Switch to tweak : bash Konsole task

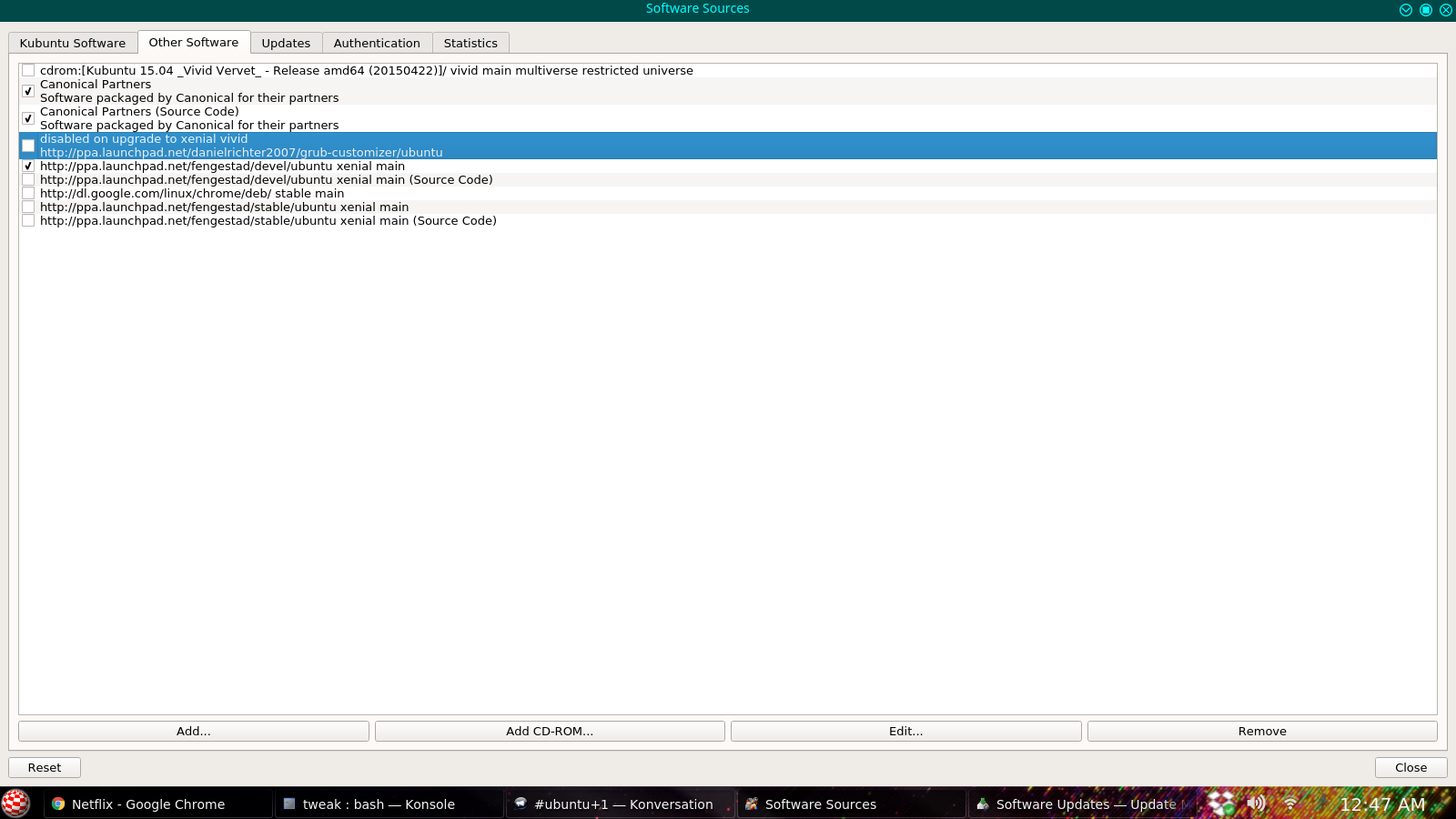pos(389,804)
